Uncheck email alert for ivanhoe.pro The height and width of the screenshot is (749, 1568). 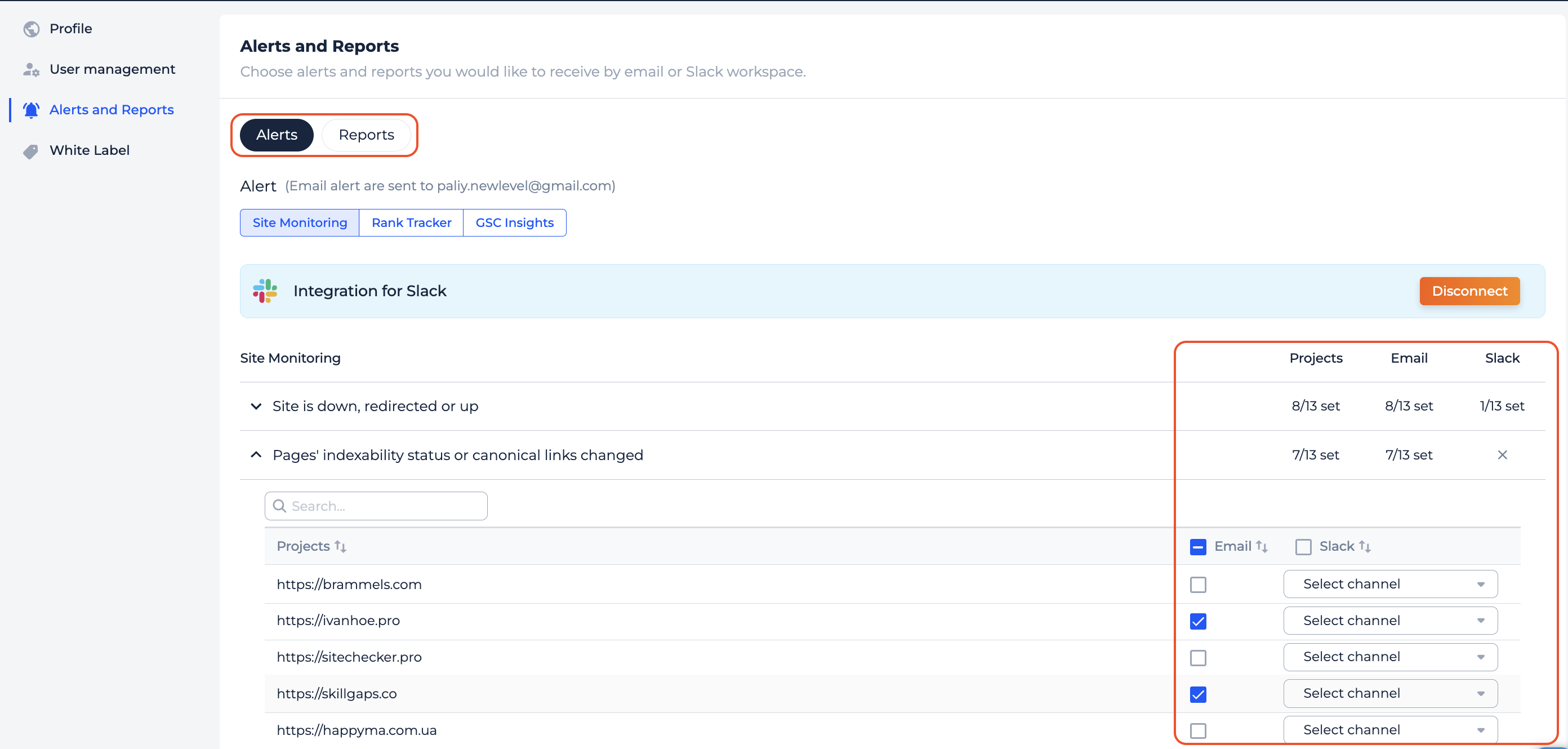click(1198, 621)
